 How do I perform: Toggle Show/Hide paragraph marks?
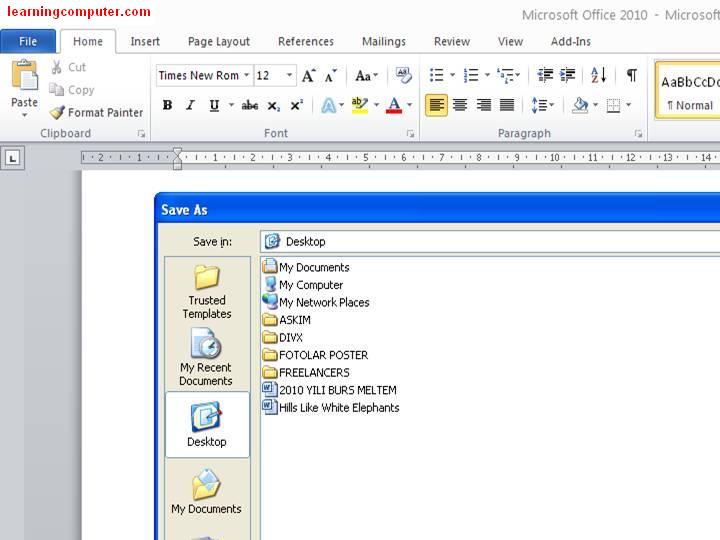click(632, 75)
